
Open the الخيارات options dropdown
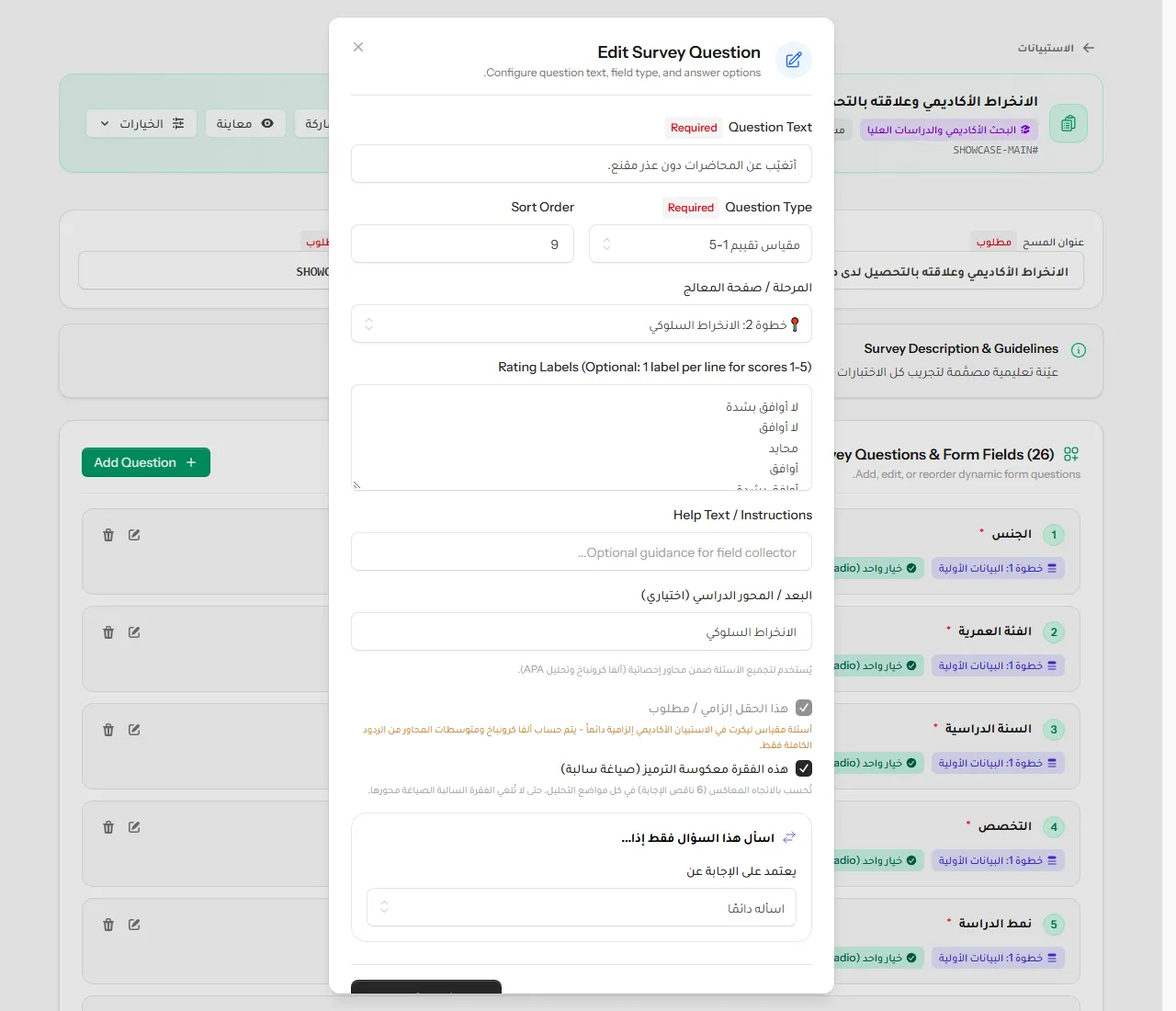tap(141, 123)
